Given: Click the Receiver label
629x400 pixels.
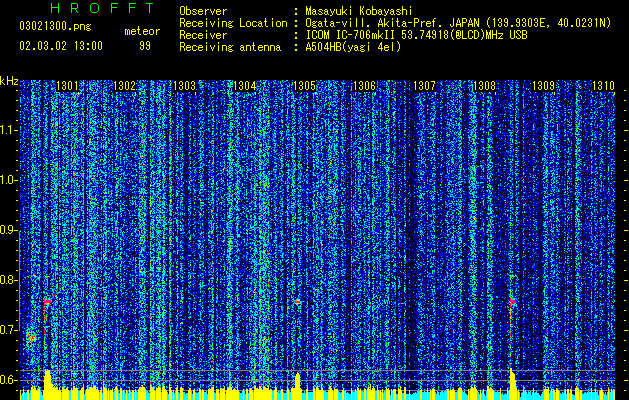Looking at the screenshot, I should click(x=203, y=35).
